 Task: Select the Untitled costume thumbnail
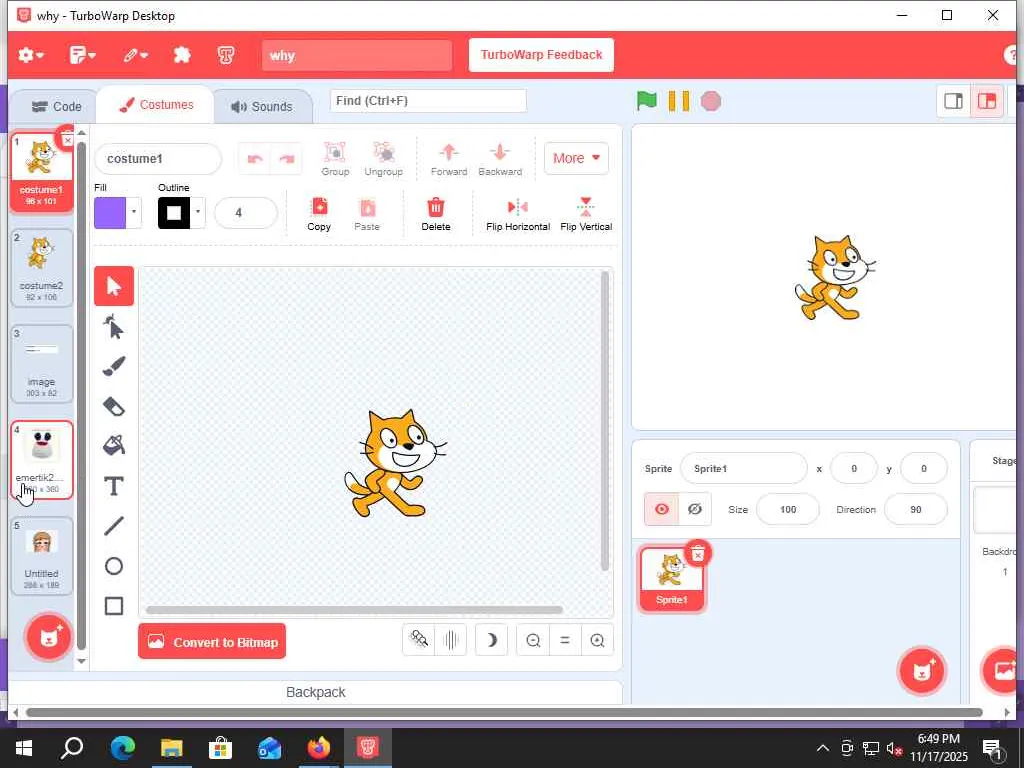click(41, 556)
